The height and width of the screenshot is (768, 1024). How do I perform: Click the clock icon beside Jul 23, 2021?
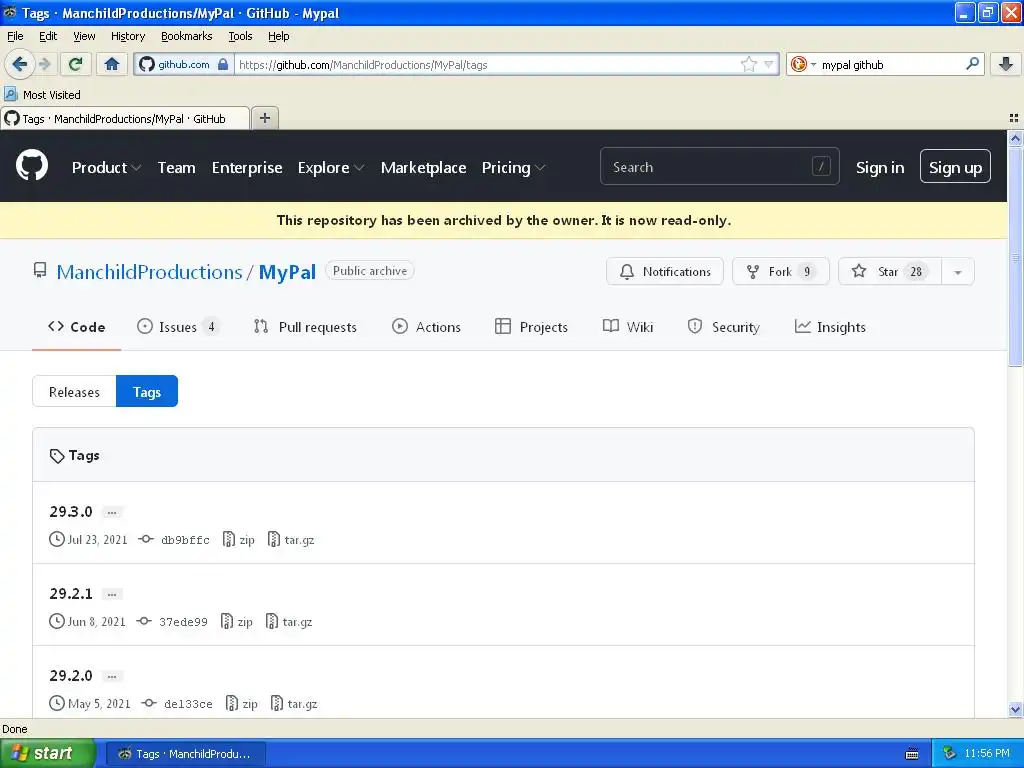57,539
